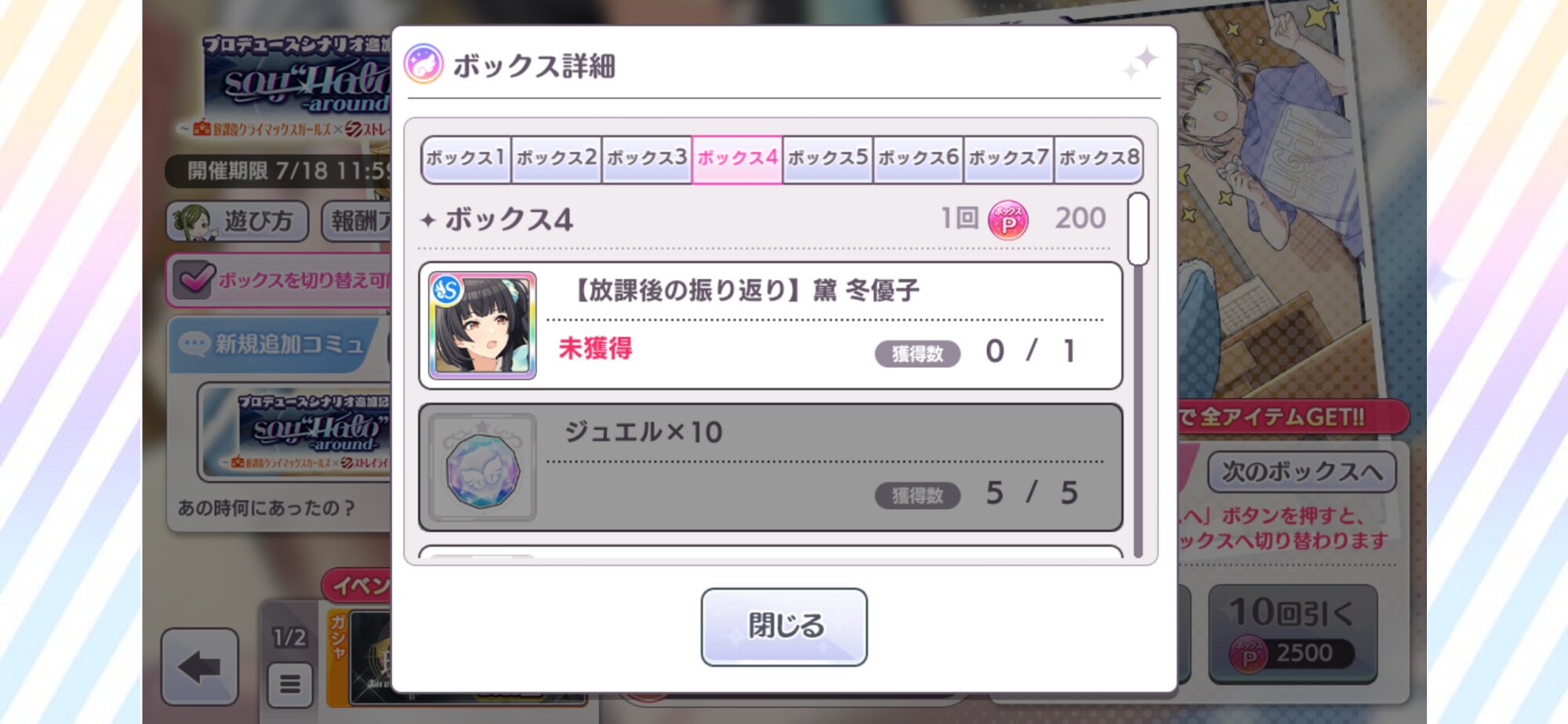Open the hamburger list menu icon
This screenshot has width=1568, height=724.
click(x=290, y=684)
